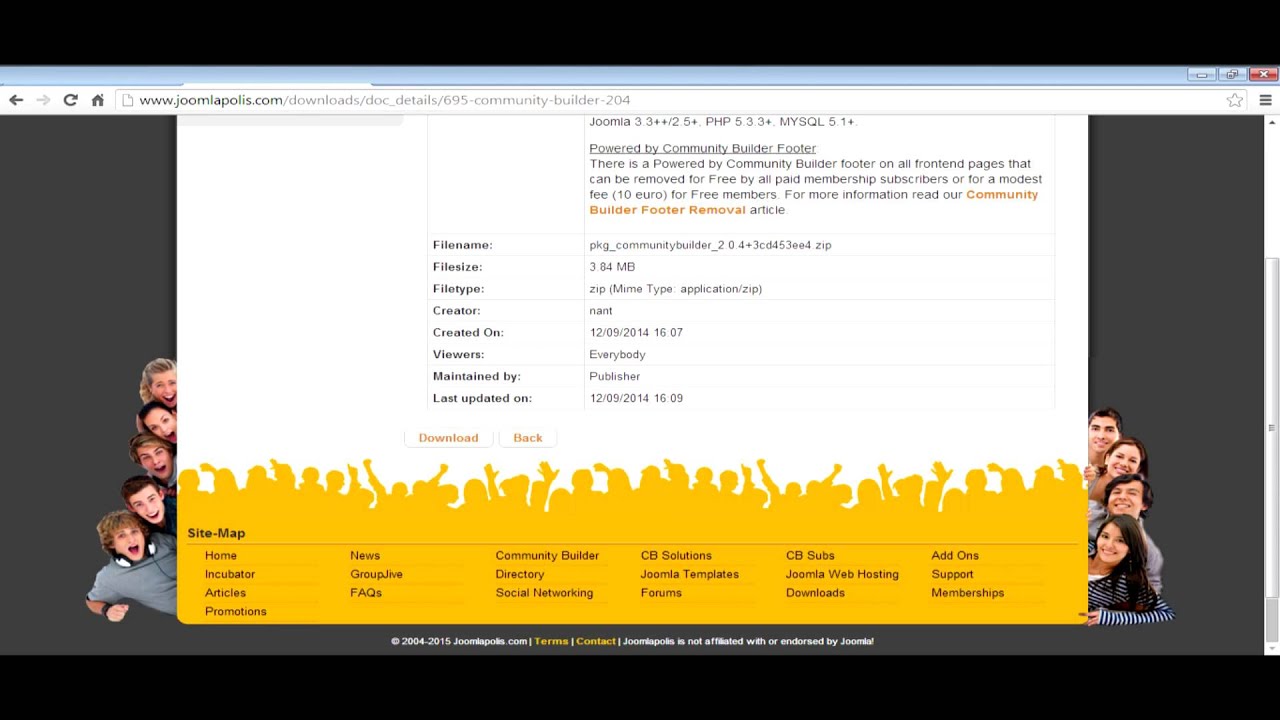Open Forums in the site map
Viewport: 1280px width, 720px height.
[x=661, y=593]
